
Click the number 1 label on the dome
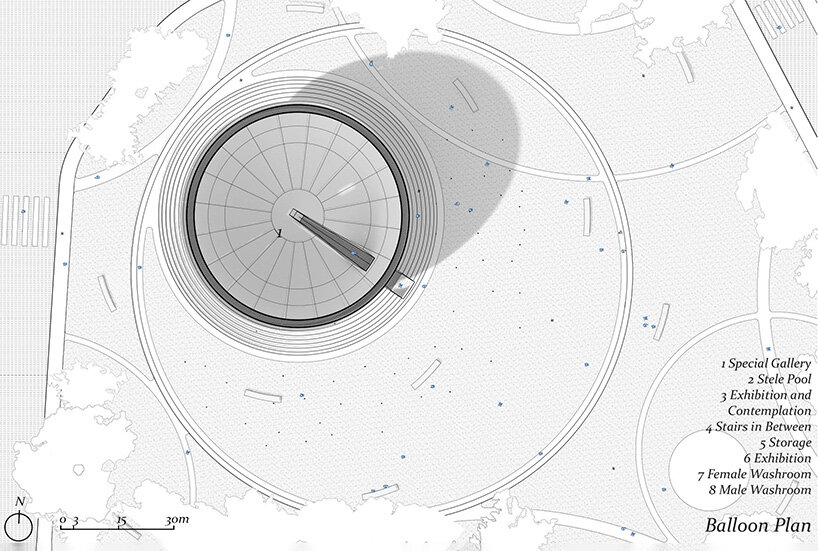282,232
